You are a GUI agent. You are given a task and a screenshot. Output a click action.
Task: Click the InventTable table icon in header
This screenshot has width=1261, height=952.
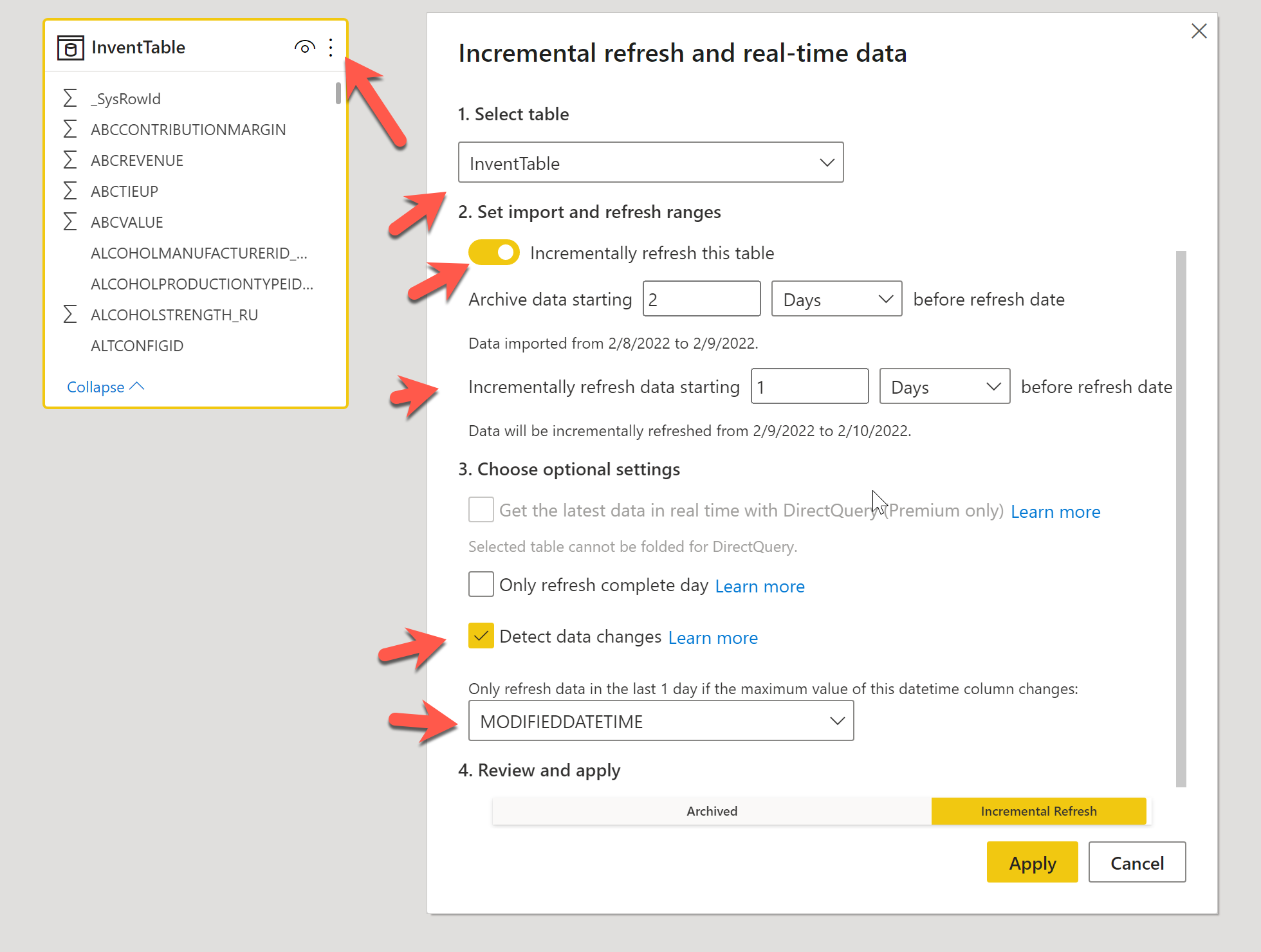pos(71,48)
